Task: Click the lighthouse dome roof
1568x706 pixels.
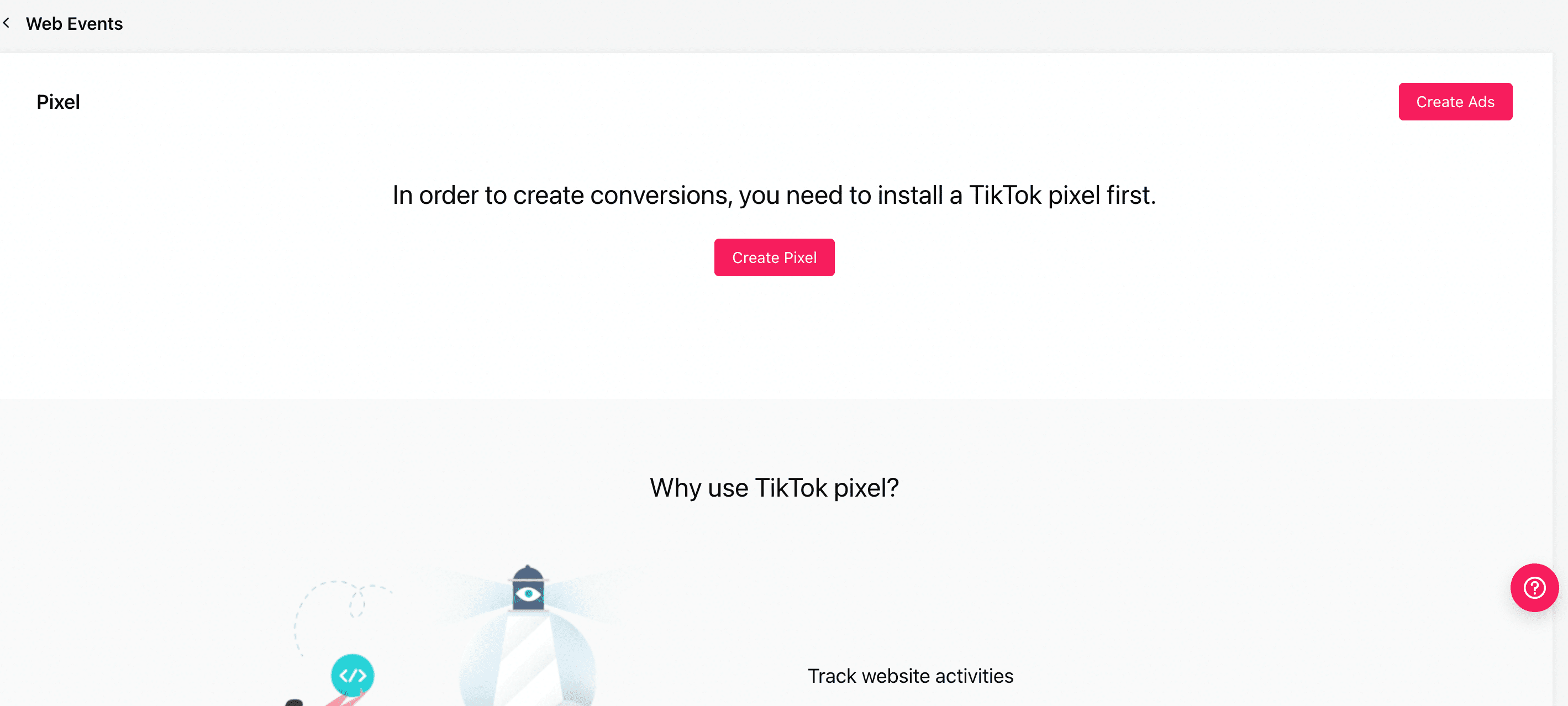Action: pos(528,573)
